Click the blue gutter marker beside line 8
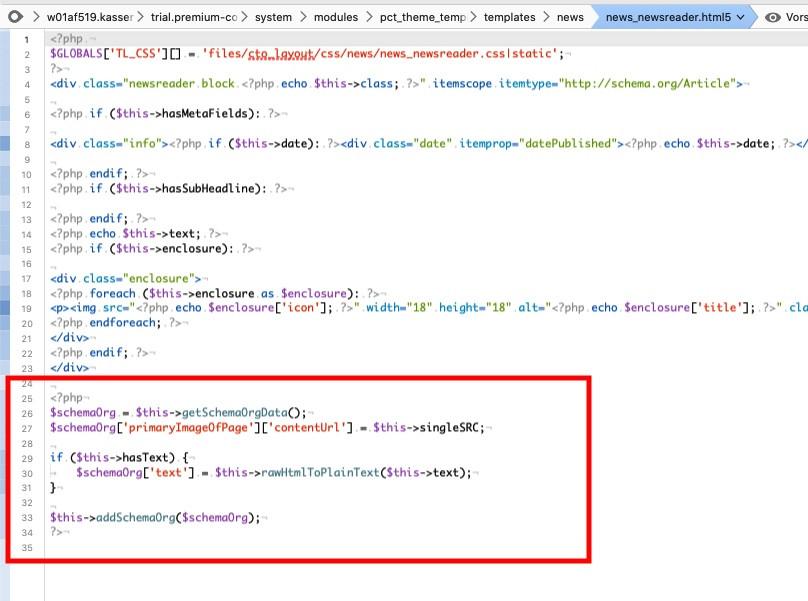This screenshot has height=601, width=808. 5,143
